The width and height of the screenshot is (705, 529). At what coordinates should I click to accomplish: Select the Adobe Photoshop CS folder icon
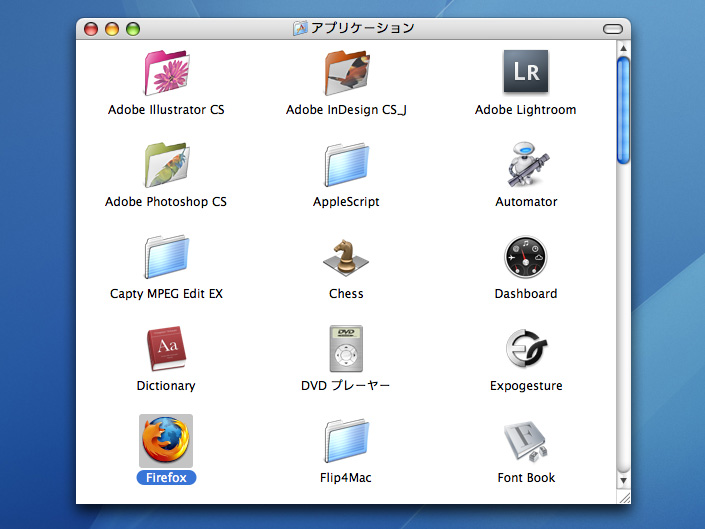166,165
